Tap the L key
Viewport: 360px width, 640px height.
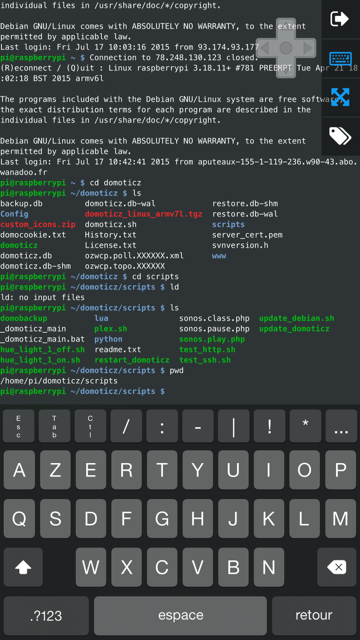(305, 519)
